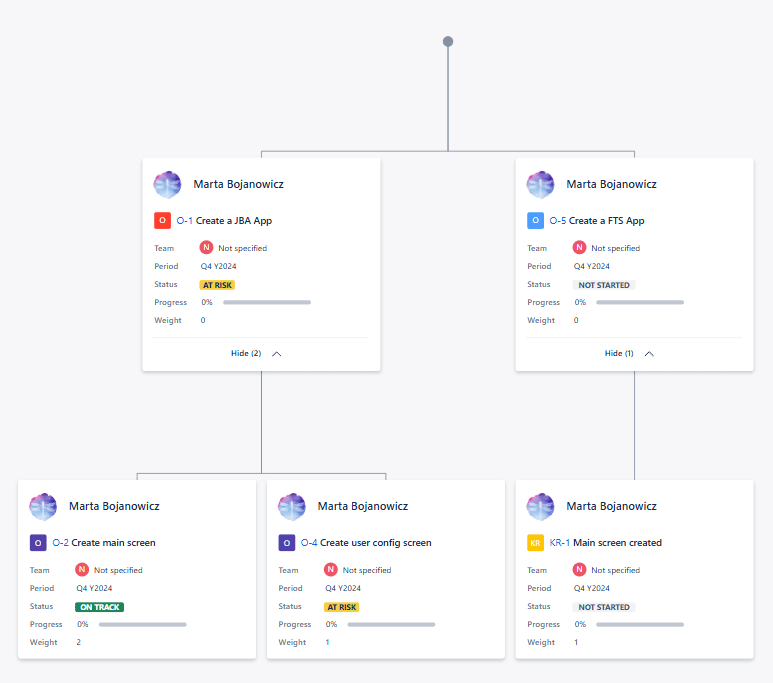The height and width of the screenshot is (683, 773).
Task: Click the root node dot at tree top
Action: click(448, 42)
